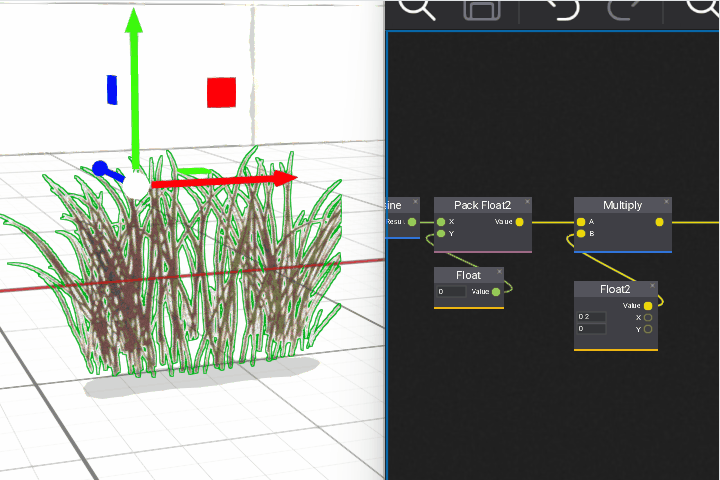Image resolution: width=720 pixels, height=480 pixels.
Task: Close the Pack Float2 node
Action: (527, 202)
